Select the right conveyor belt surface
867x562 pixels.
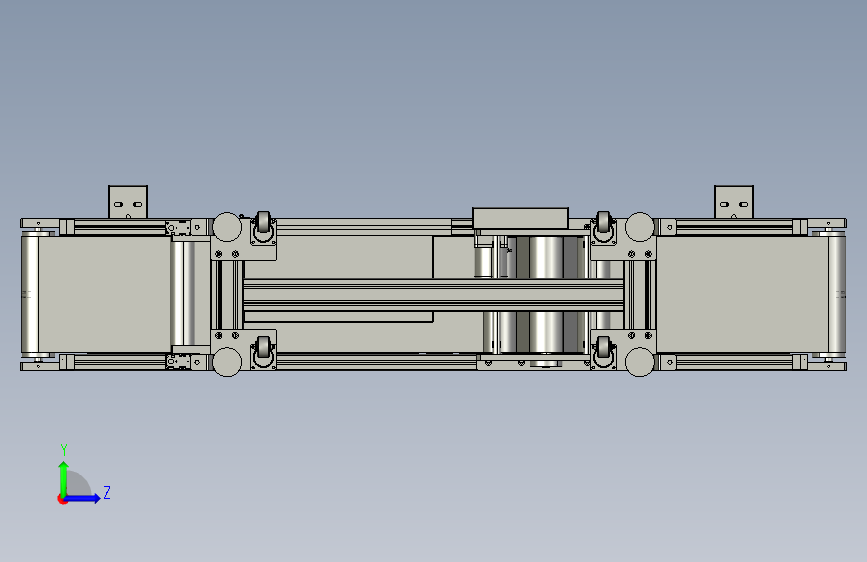click(742, 294)
